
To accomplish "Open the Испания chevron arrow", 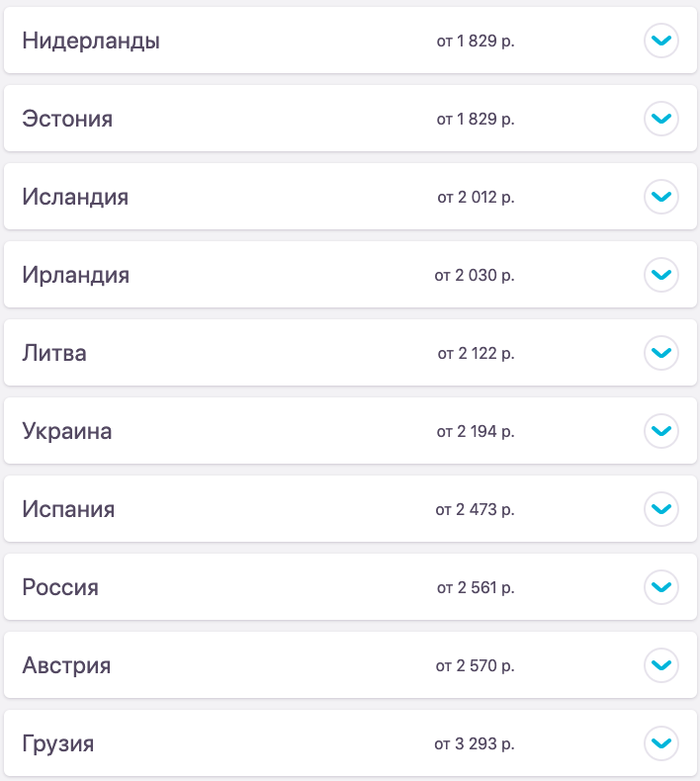I will 661,509.
